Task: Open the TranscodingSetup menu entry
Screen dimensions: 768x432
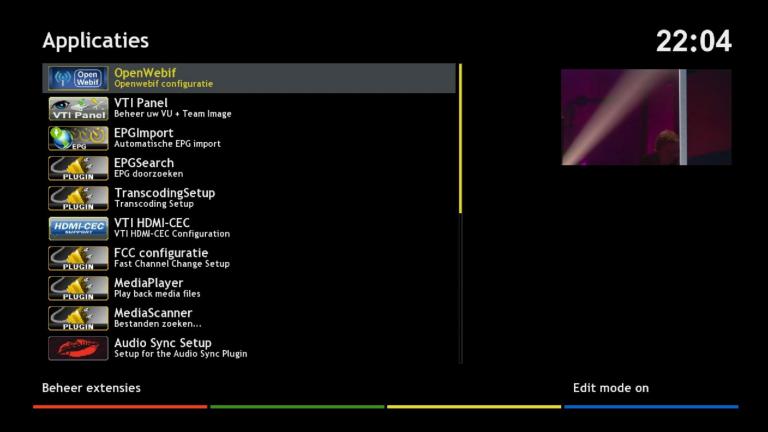Action: point(164,197)
